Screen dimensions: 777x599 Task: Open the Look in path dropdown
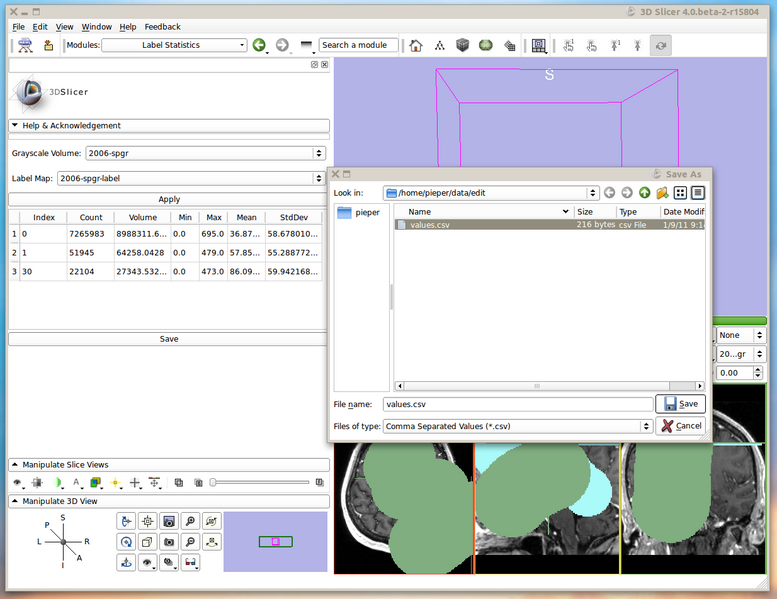point(491,193)
